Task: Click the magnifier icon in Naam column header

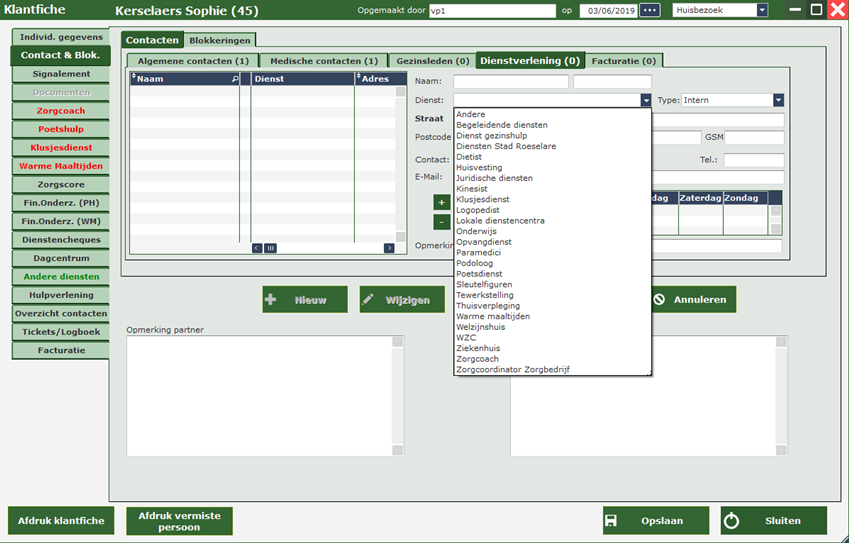Action: click(x=235, y=78)
